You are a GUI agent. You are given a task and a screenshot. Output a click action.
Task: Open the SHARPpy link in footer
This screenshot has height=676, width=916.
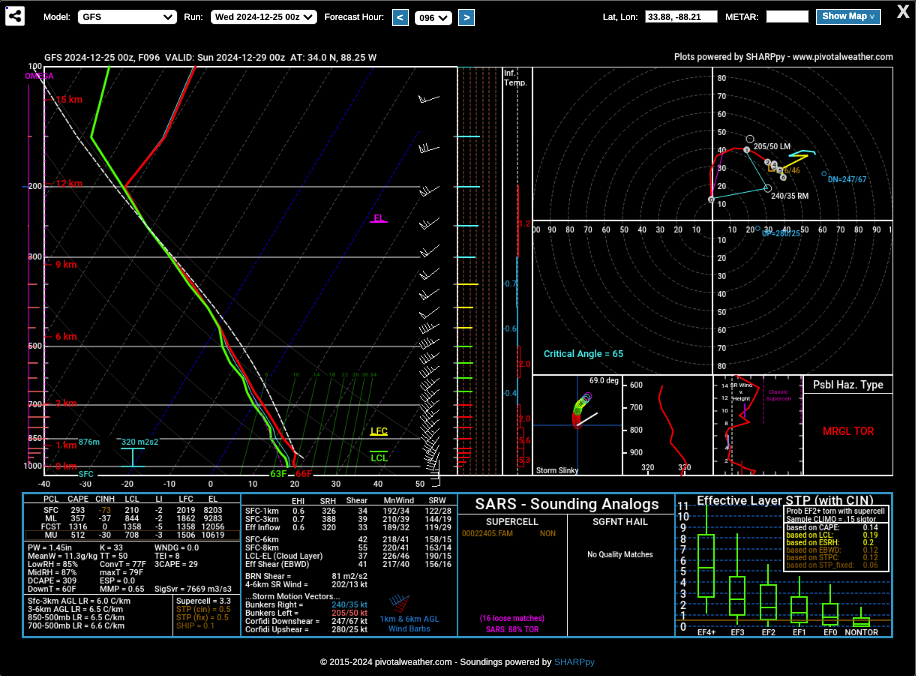coord(574,662)
